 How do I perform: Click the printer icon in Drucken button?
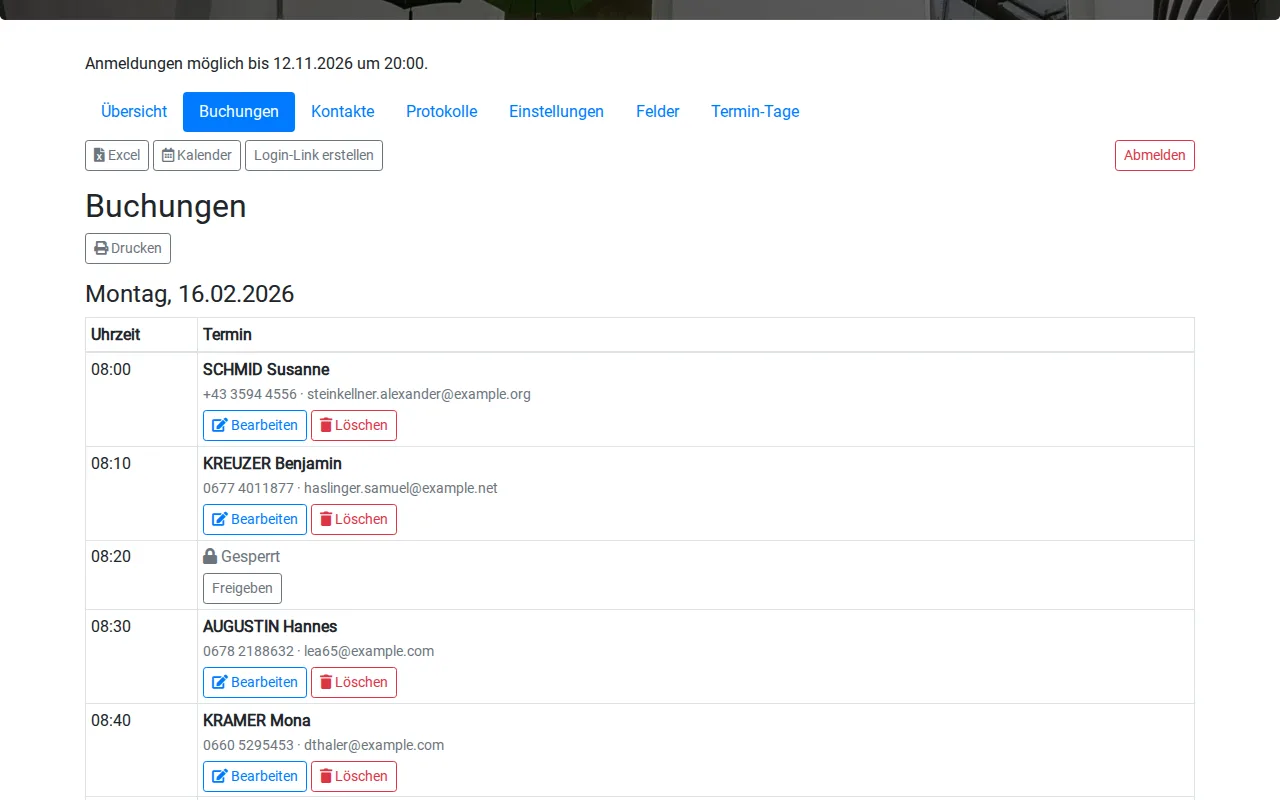coord(101,248)
